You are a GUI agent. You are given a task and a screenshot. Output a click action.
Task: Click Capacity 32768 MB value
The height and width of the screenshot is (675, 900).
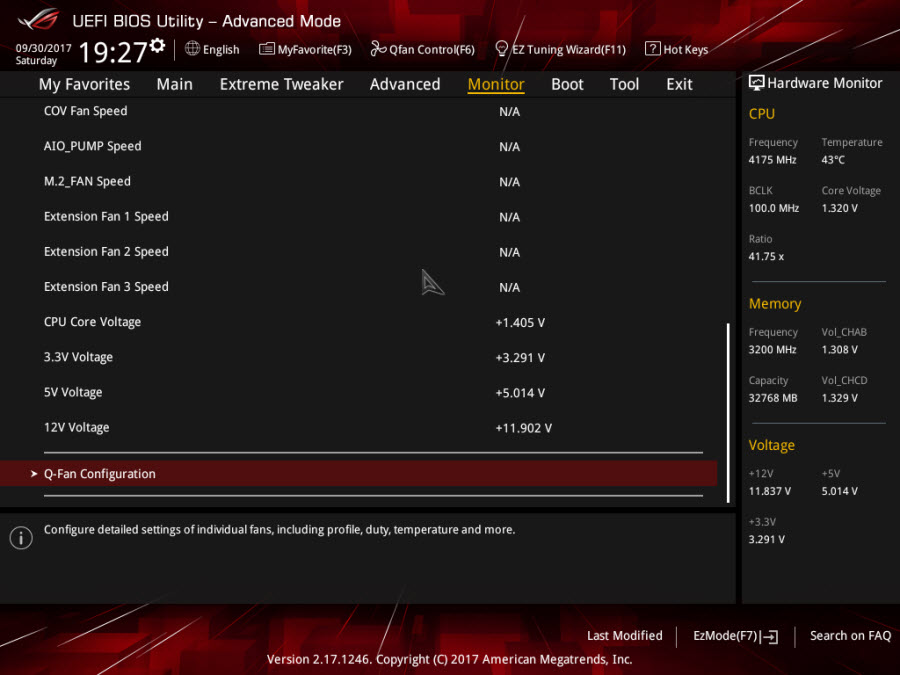[x=773, y=398]
